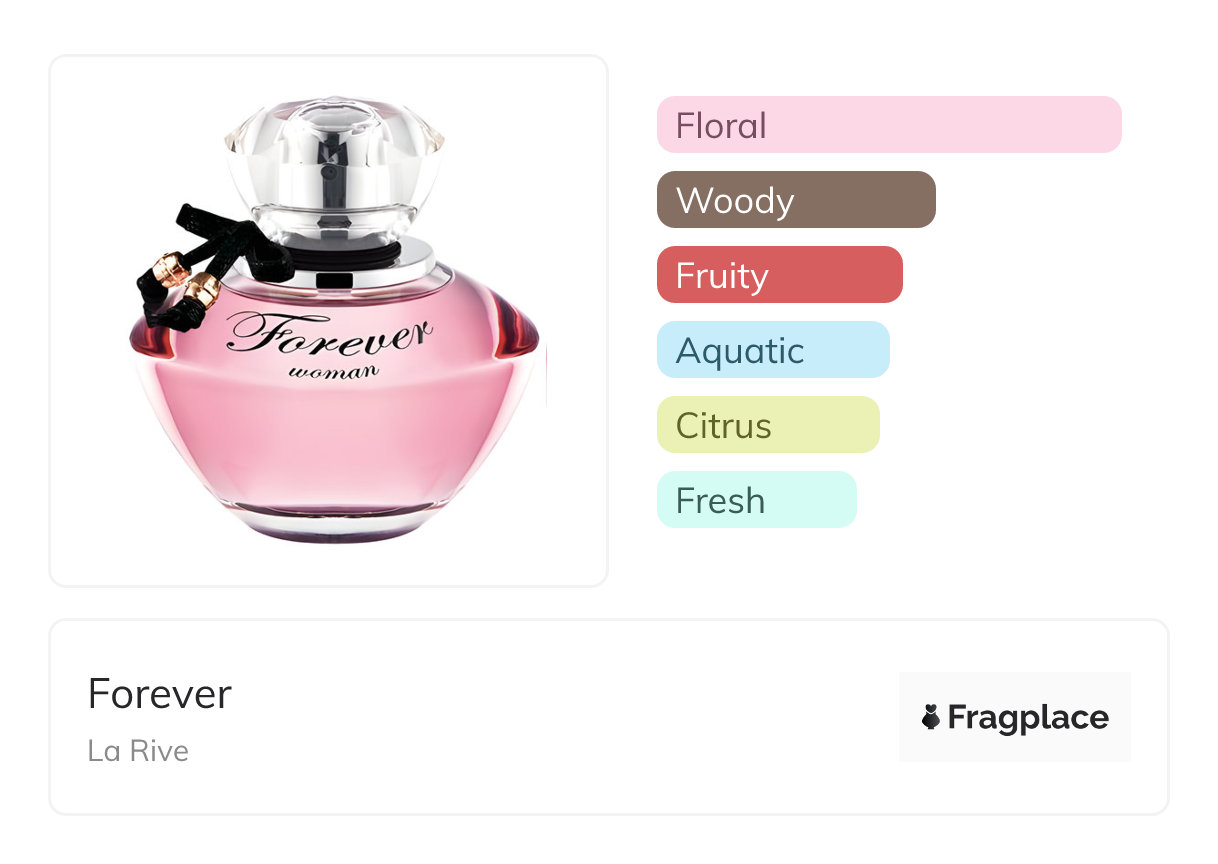This screenshot has height=864, width=1218.
Task: Click the Forever woman bottle image
Action: [337, 320]
